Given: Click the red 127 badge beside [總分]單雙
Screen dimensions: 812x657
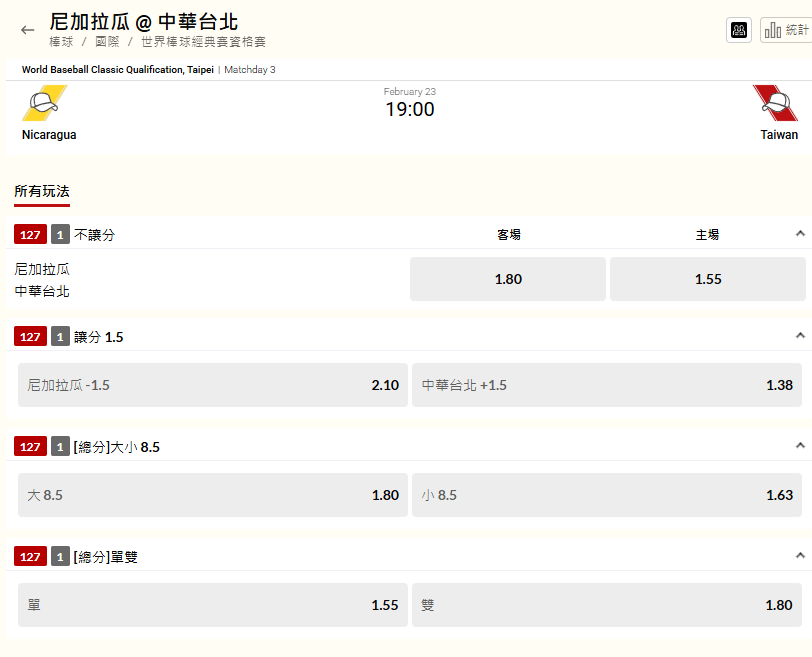Looking at the screenshot, I should point(31,557).
